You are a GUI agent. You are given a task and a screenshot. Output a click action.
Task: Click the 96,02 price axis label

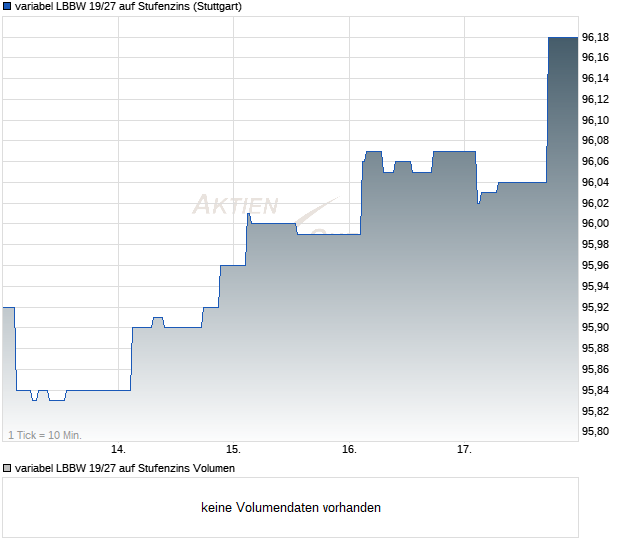click(595, 203)
